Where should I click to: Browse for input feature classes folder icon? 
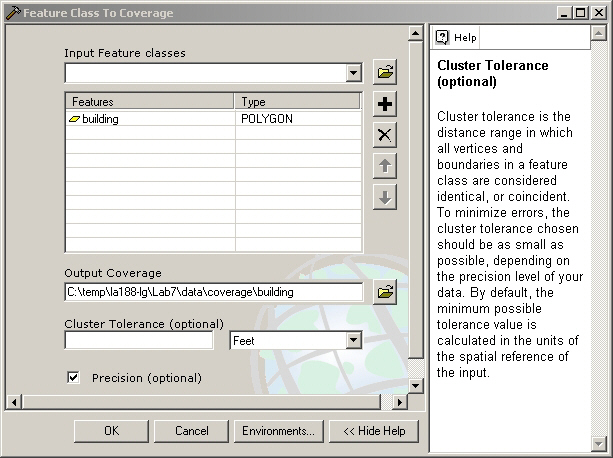coord(385,72)
